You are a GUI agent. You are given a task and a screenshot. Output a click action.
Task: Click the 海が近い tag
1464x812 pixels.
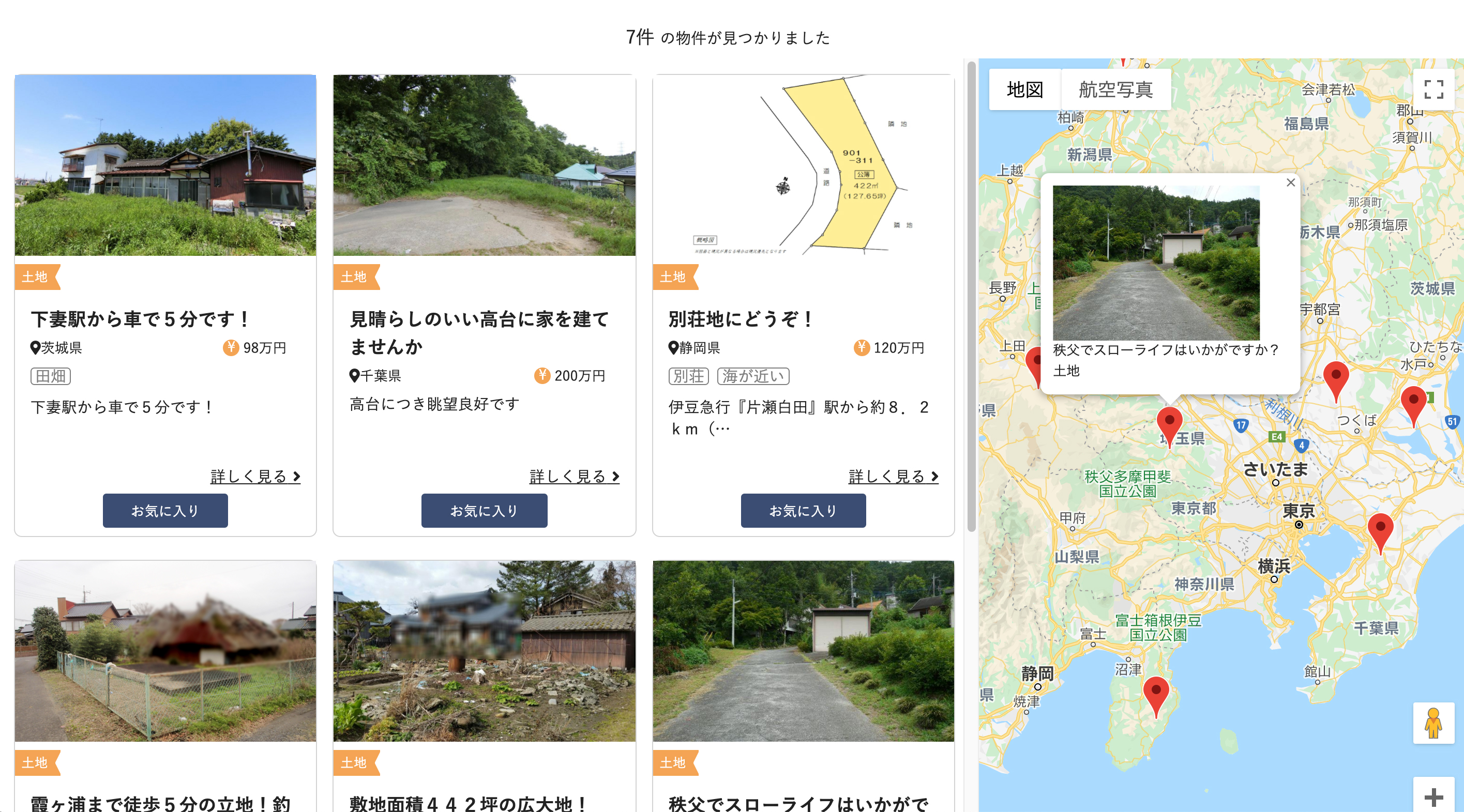753,376
